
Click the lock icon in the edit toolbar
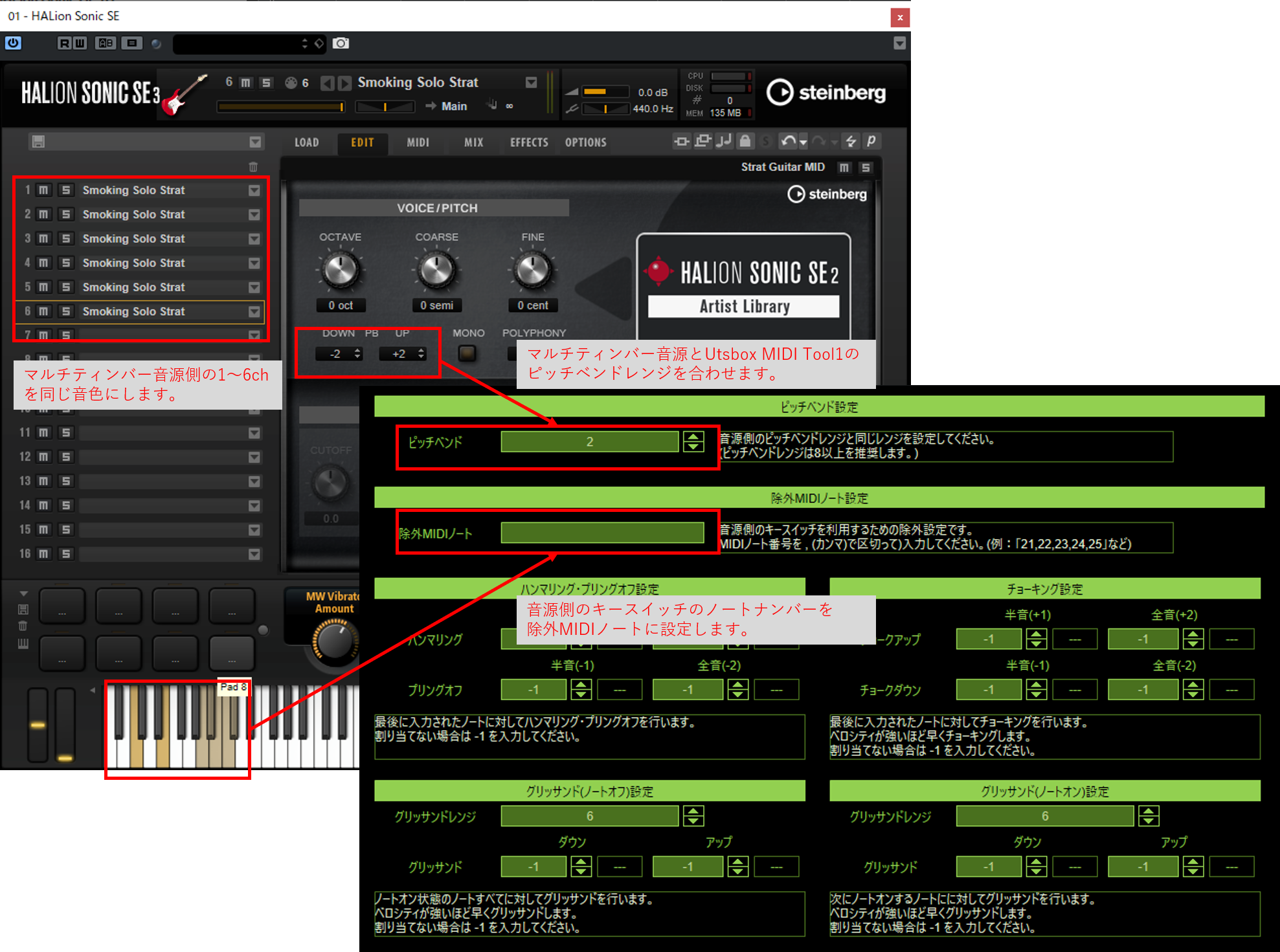point(745,140)
